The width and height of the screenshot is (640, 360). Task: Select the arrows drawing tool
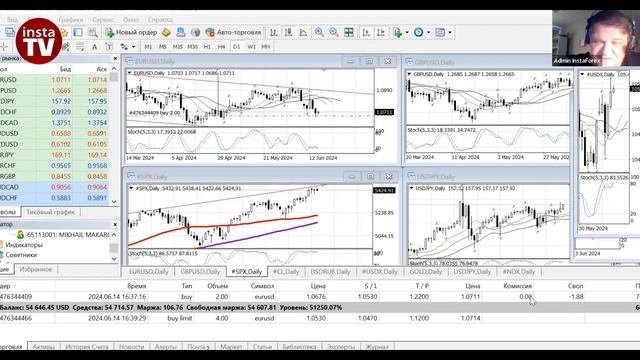124,47
